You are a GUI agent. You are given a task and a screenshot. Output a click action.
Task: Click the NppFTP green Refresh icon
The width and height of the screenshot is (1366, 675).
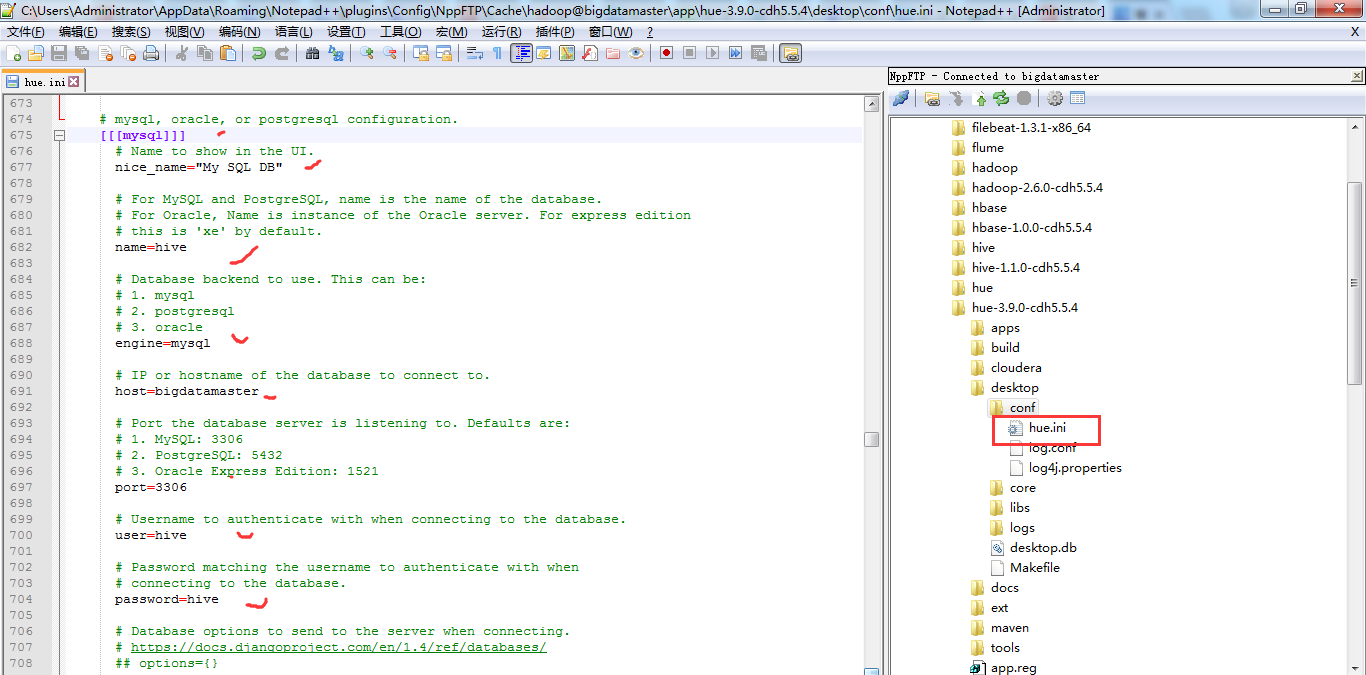[1001, 98]
